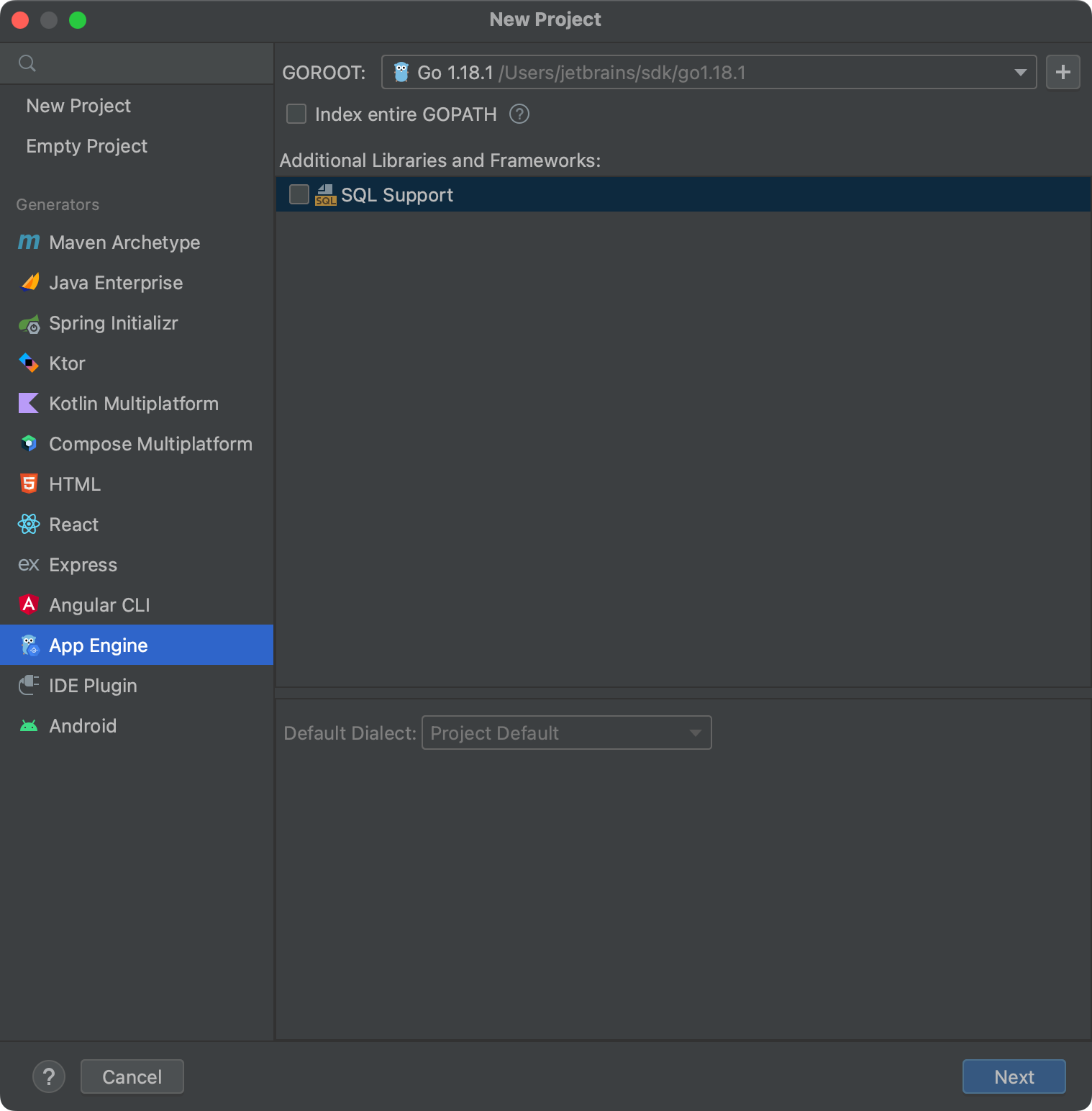The height and width of the screenshot is (1111, 1092).
Task: Click the Spring Initializr leaf icon
Action: pyautogui.click(x=29, y=323)
